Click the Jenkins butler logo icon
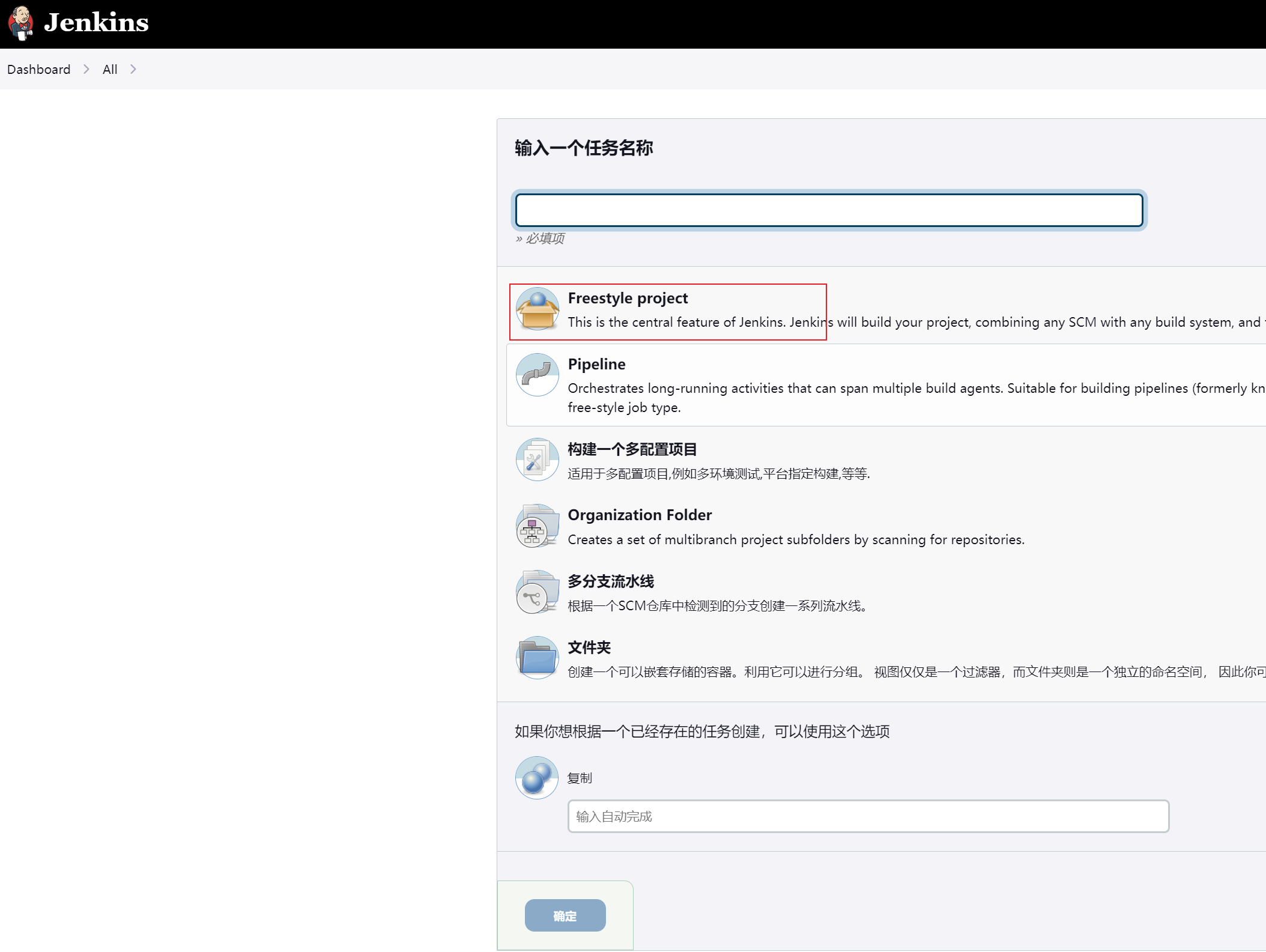The image size is (1266, 952). click(x=21, y=23)
